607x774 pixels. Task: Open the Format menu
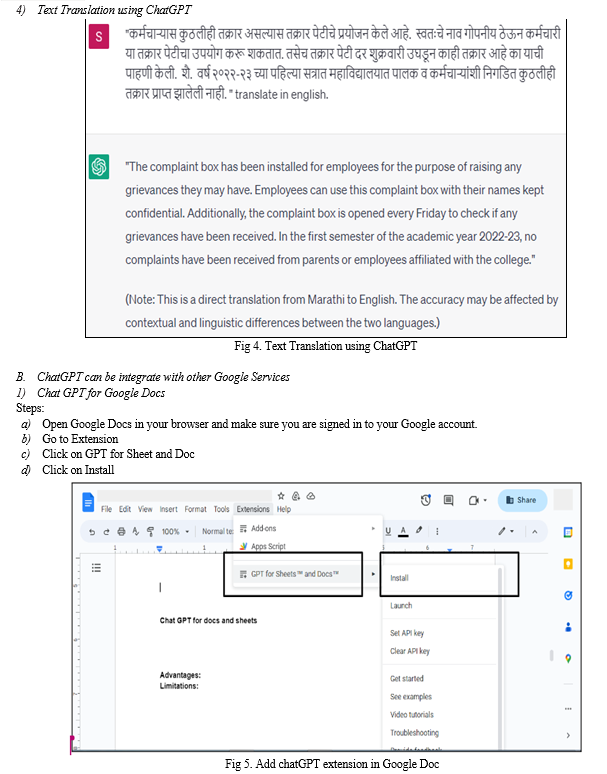(195, 509)
